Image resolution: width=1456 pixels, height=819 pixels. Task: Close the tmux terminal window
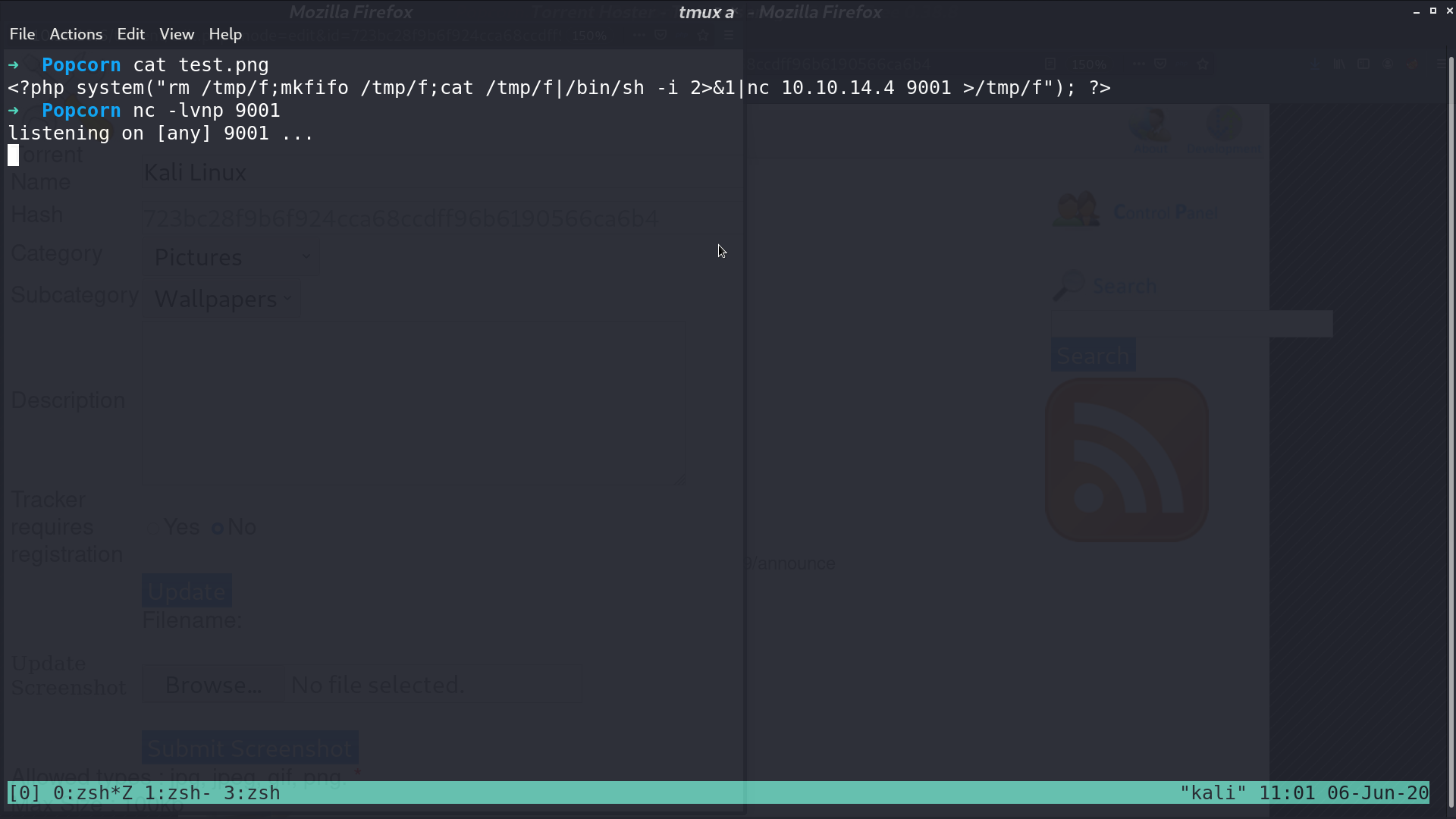pyautogui.click(x=1448, y=11)
